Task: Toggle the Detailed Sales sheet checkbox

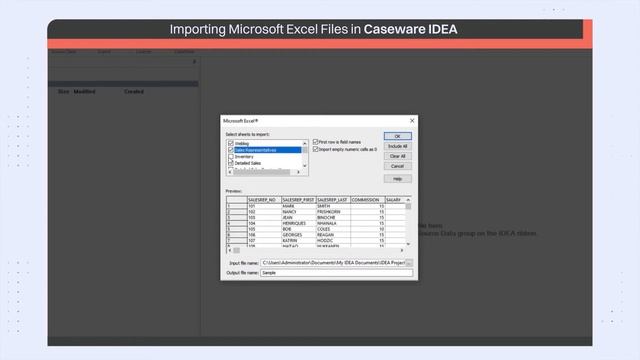Action: point(231,163)
